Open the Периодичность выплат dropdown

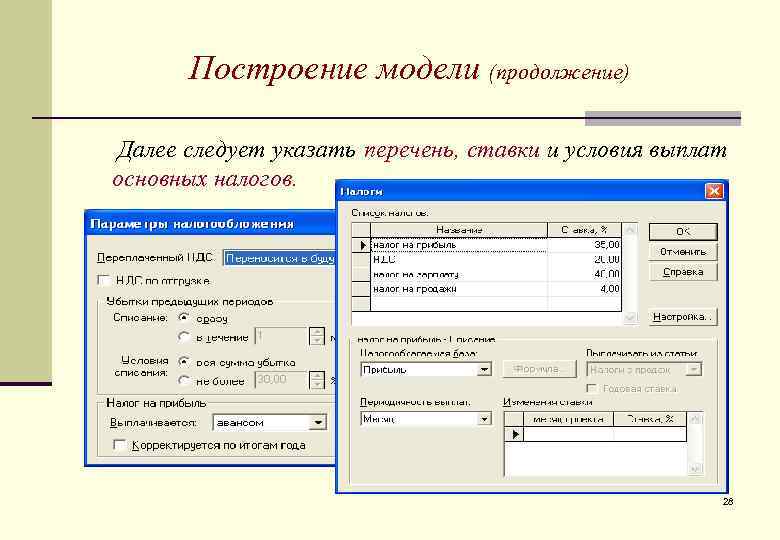tap(484, 419)
